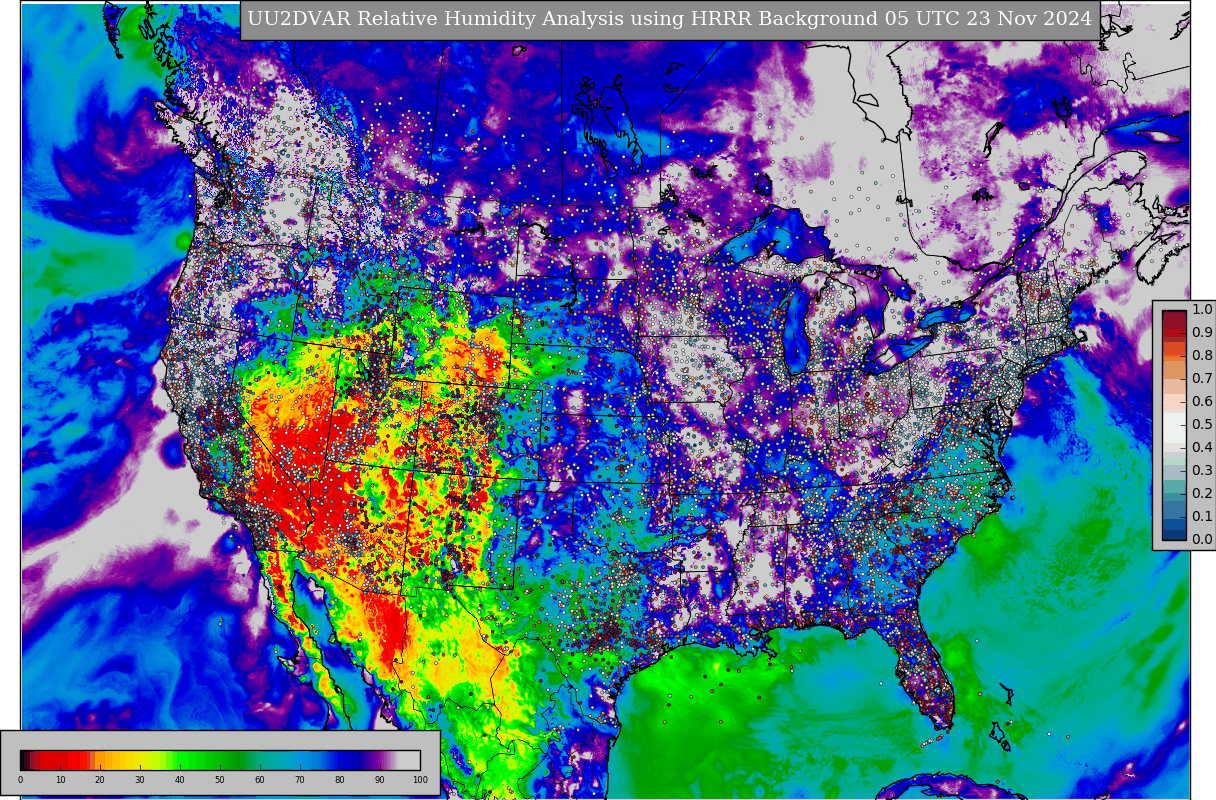
Task: Click the 0.6 label on the right colorbar
Action: [1202, 402]
